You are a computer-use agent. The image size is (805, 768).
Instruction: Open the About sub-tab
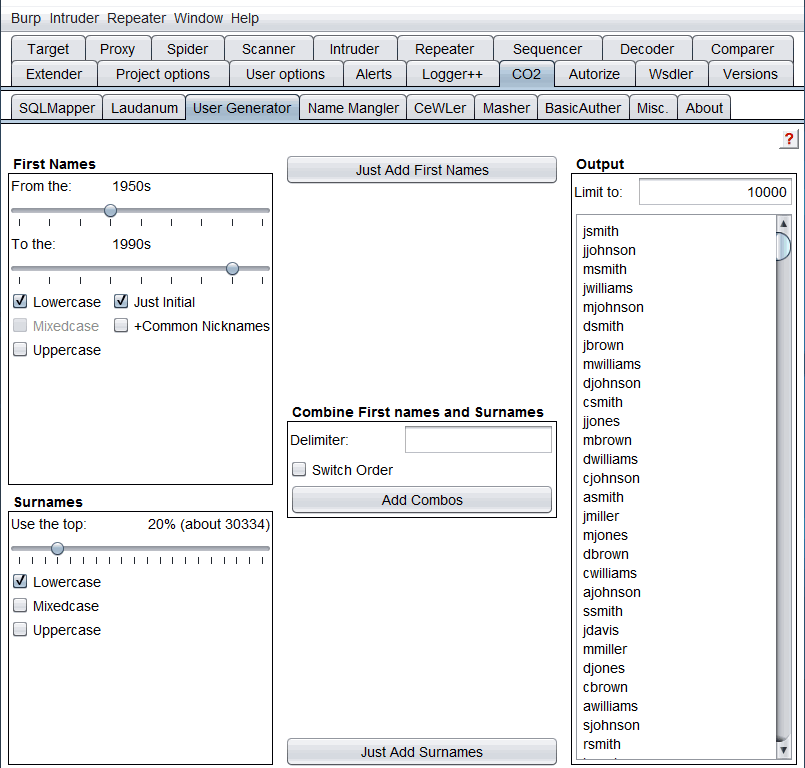[704, 108]
